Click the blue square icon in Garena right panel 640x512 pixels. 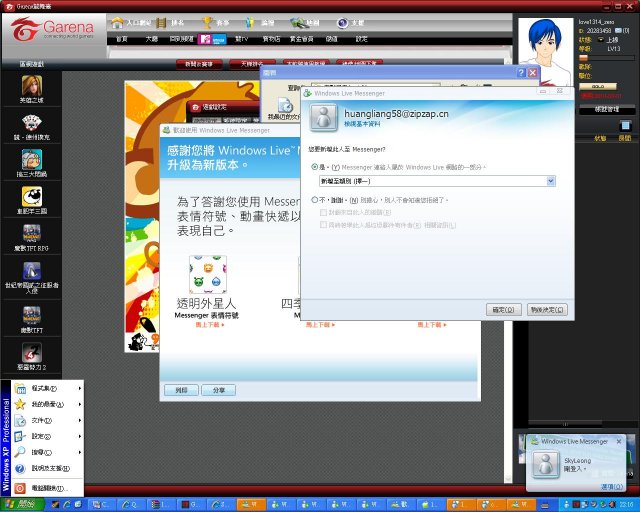[624, 125]
